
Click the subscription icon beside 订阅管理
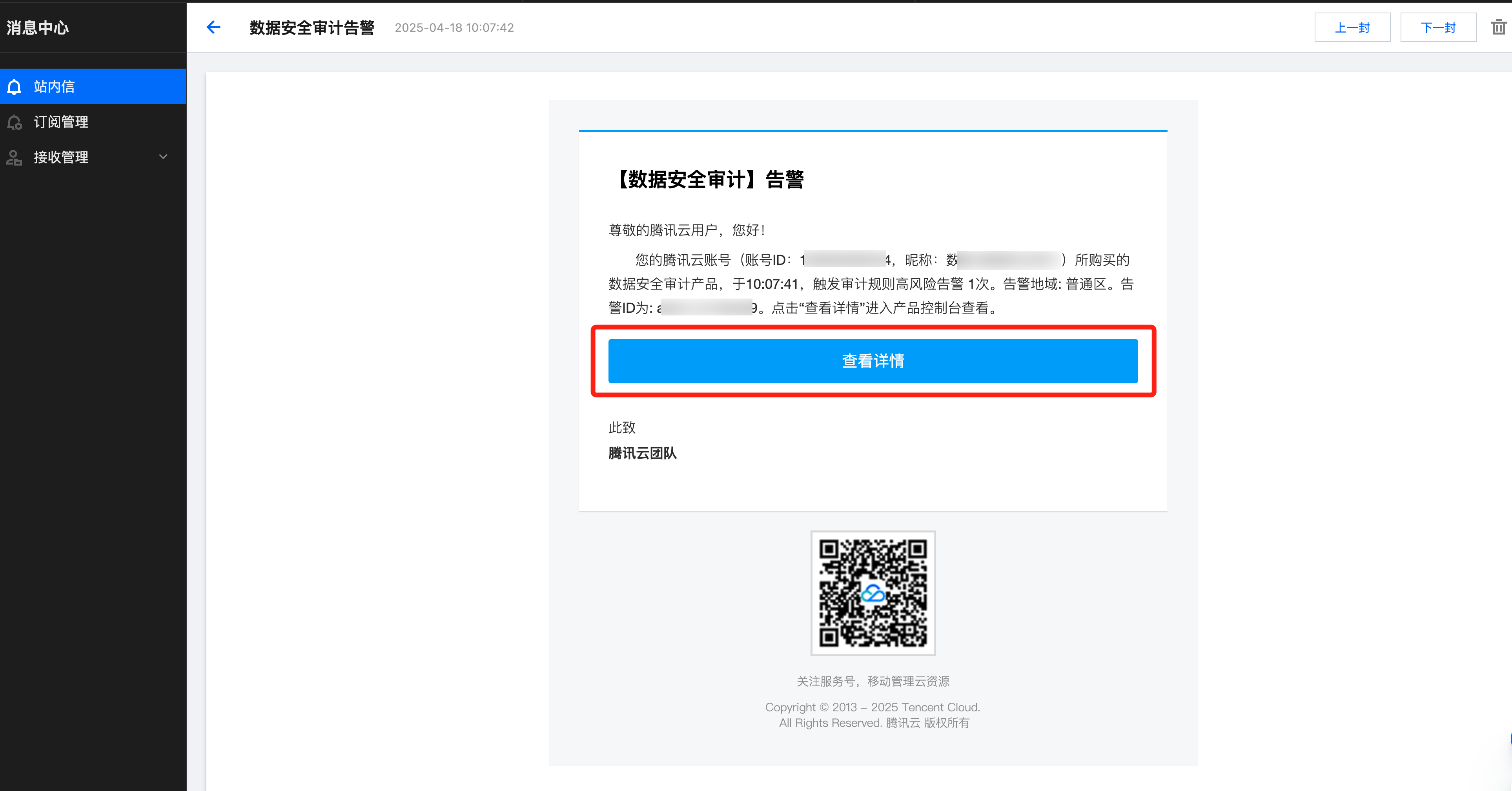coord(15,122)
